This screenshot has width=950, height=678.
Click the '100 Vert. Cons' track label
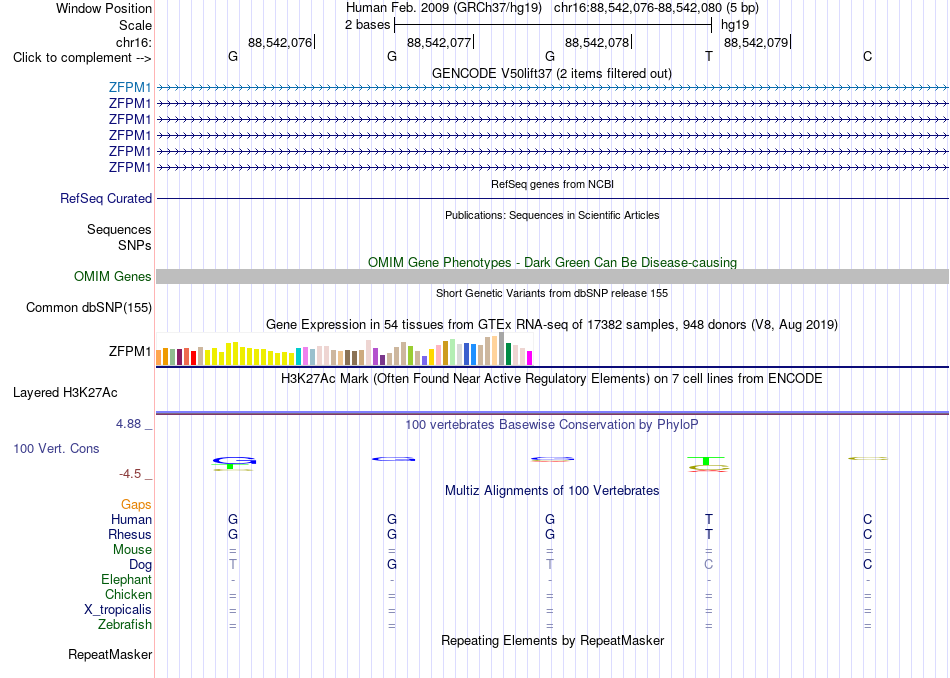(x=56, y=448)
